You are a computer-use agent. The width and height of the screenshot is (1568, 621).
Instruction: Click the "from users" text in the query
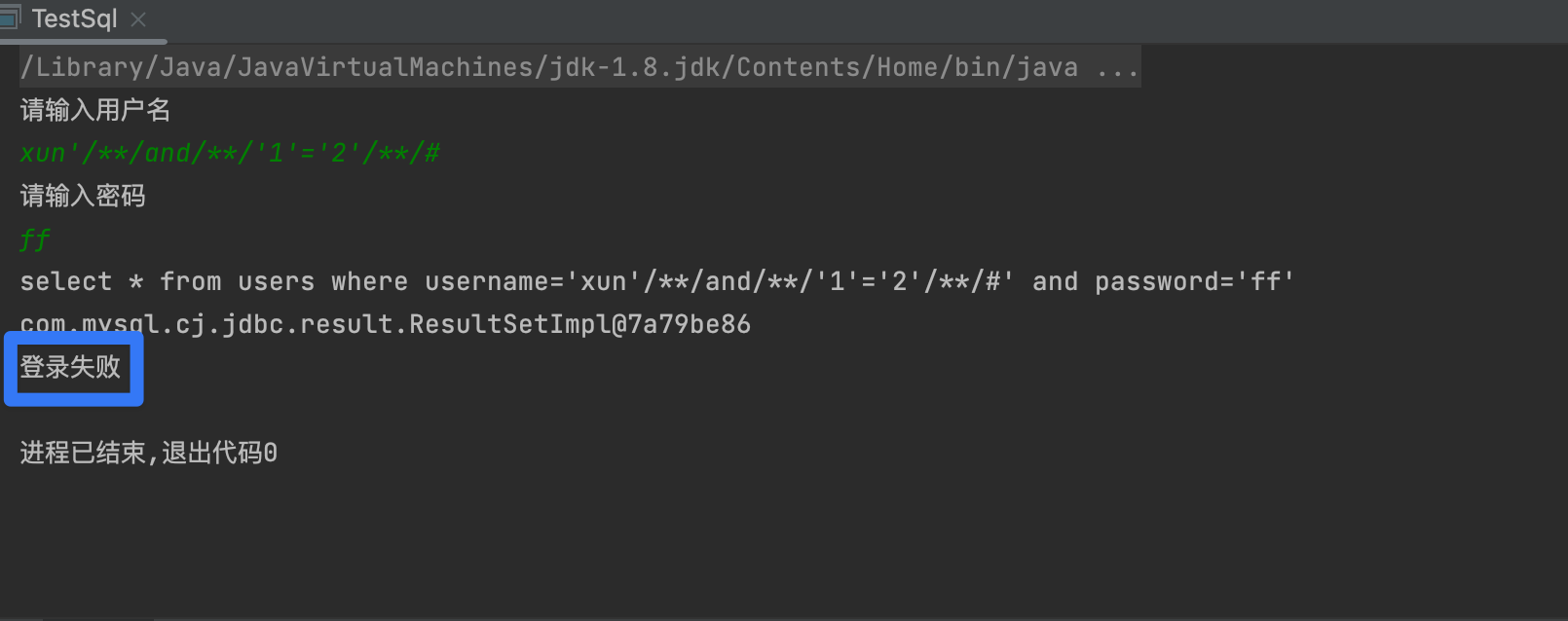click(237, 282)
